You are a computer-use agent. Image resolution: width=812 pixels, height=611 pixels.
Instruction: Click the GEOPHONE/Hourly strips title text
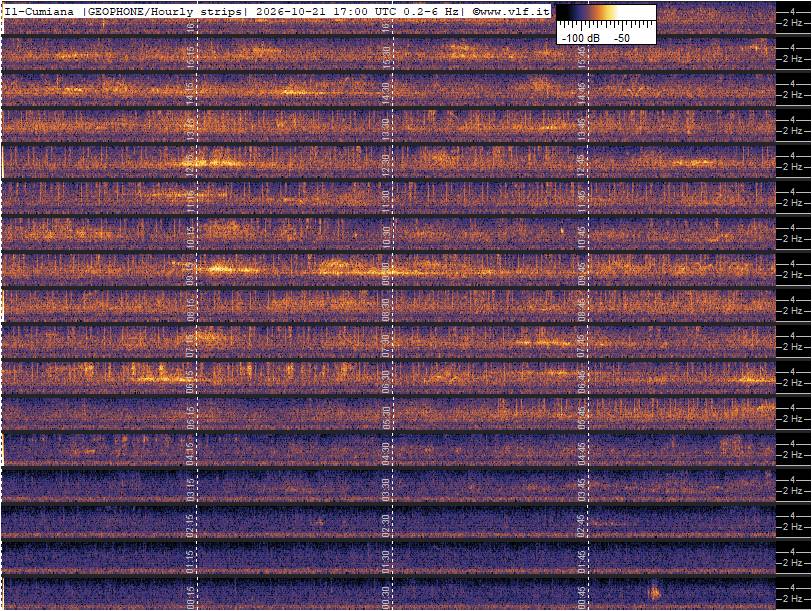click(165, 11)
